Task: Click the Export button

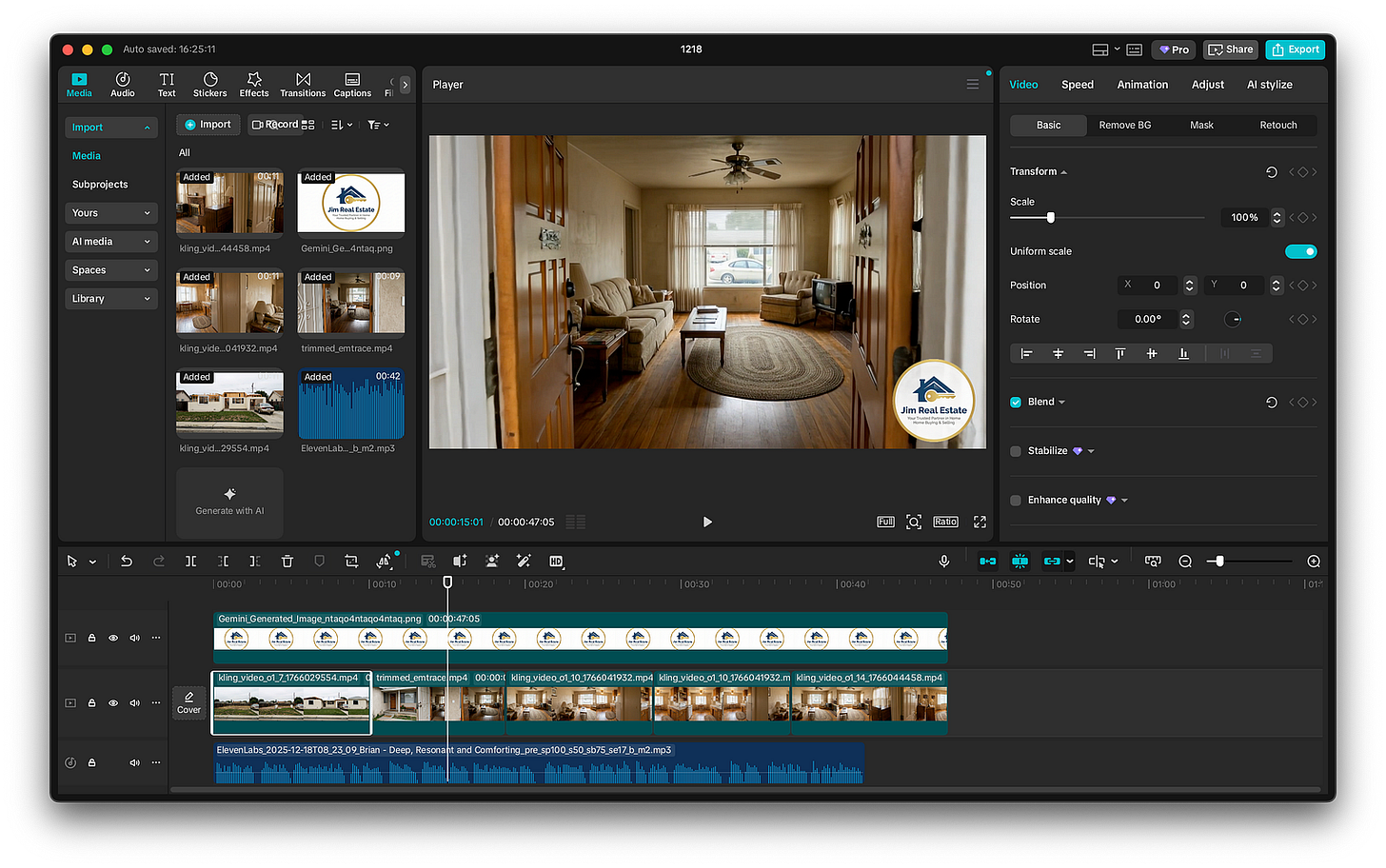Action: [1295, 49]
